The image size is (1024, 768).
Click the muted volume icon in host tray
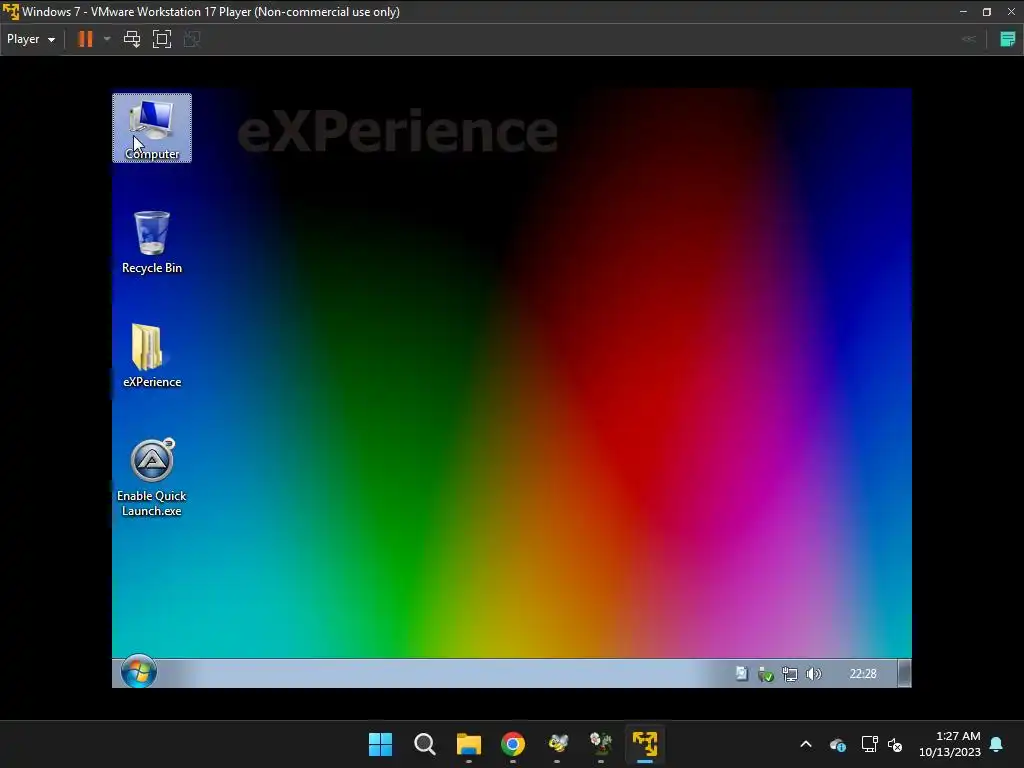[x=895, y=744]
